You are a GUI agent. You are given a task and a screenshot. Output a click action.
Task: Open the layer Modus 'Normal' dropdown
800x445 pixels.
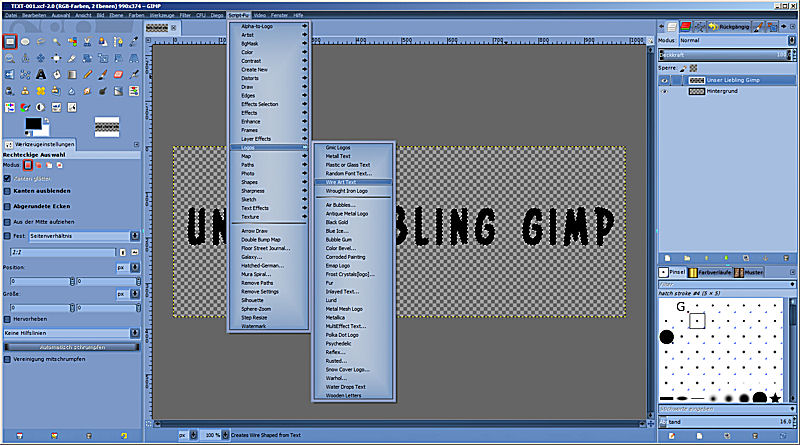pyautogui.click(x=737, y=40)
